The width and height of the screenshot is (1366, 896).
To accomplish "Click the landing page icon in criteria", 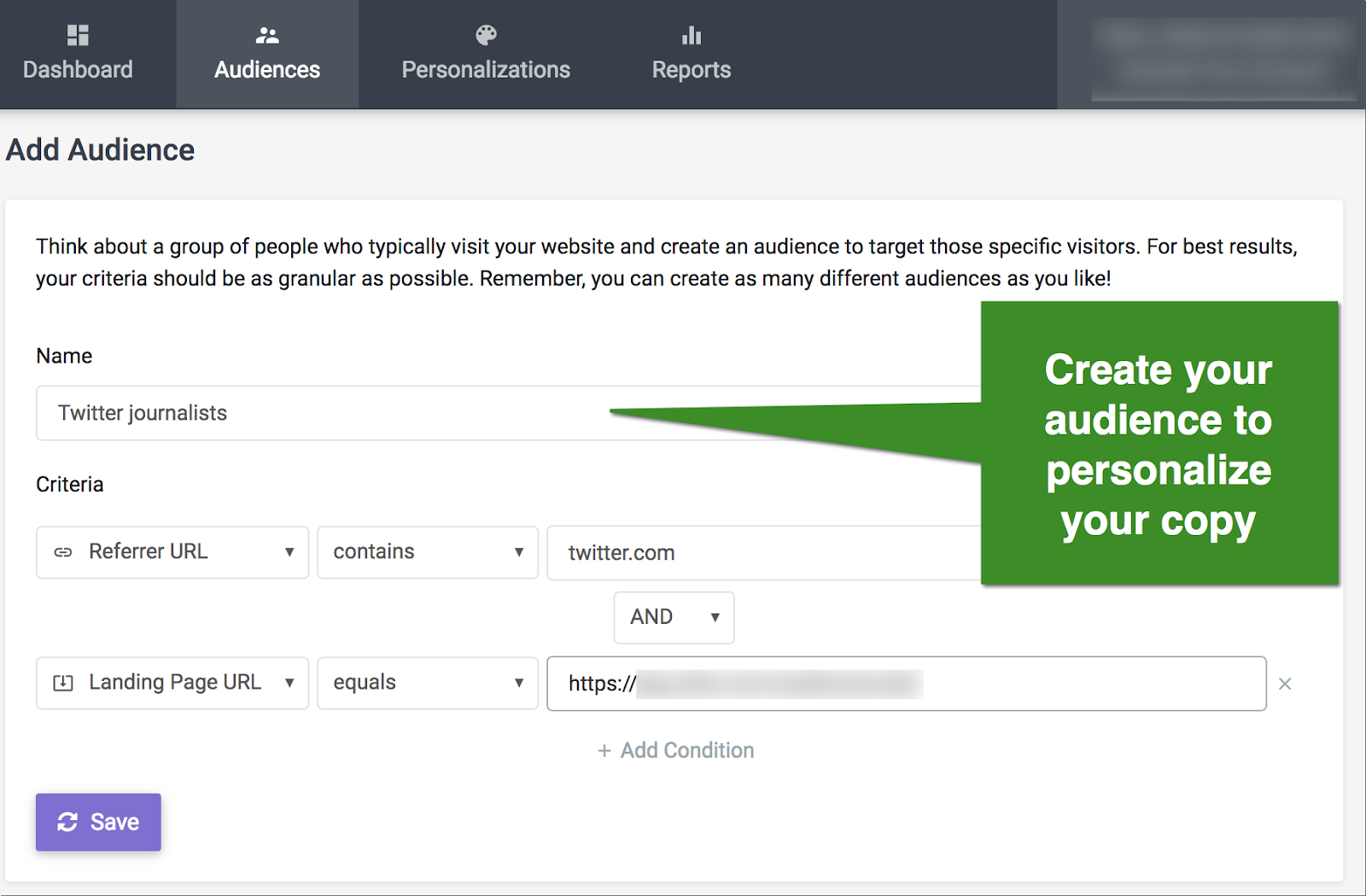I will point(63,683).
